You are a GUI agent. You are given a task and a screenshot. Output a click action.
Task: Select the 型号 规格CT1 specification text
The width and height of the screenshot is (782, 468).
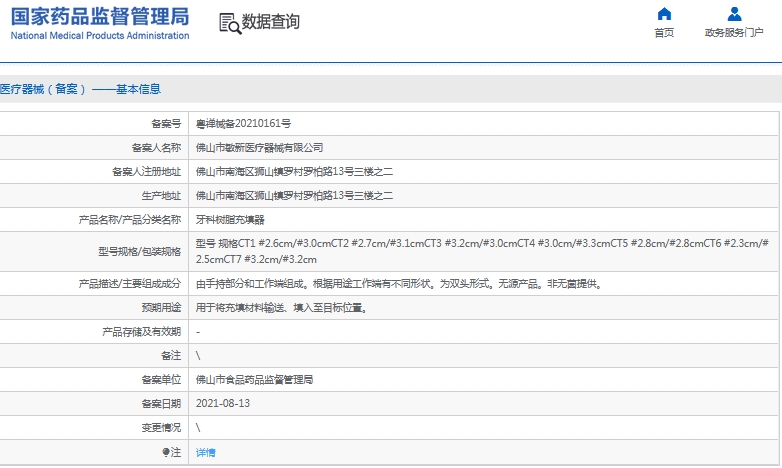tap(482, 251)
